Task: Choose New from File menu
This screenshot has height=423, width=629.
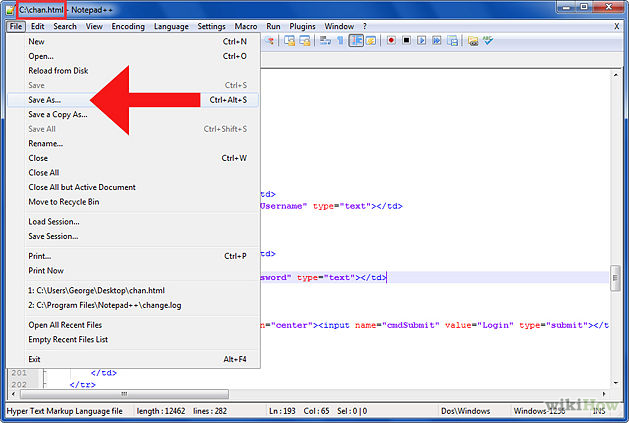Action: (x=133, y=41)
